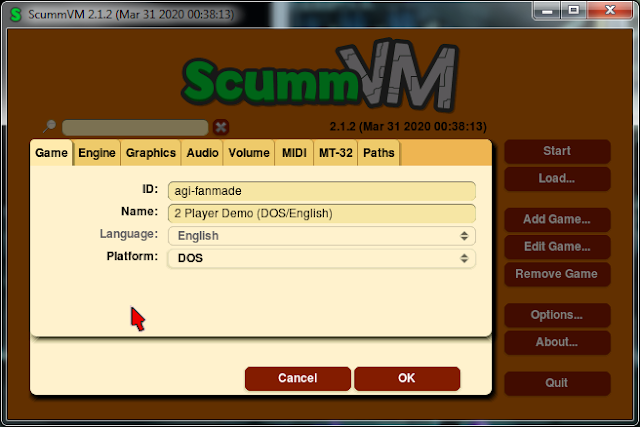Click the Platform: label
Screen dimensions: 640x427
pos(132,256)
